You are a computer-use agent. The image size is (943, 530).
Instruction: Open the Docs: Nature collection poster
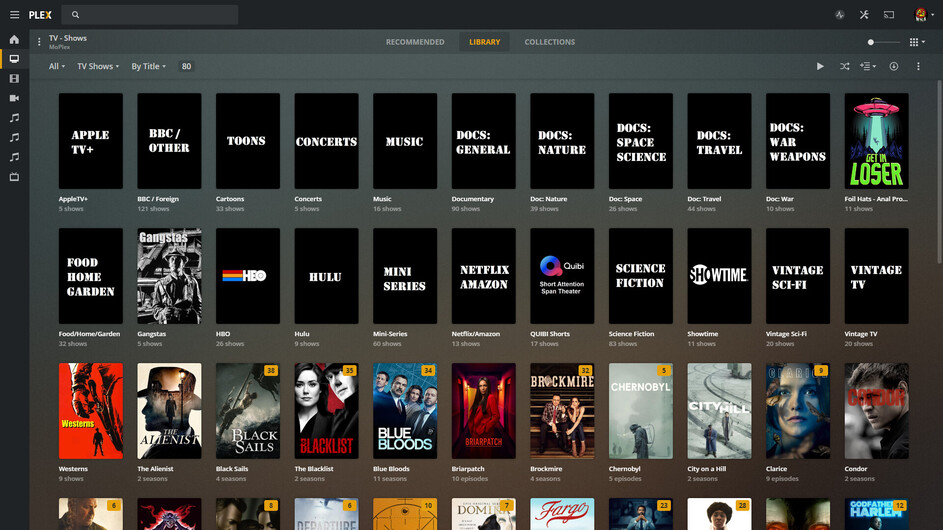562,141
